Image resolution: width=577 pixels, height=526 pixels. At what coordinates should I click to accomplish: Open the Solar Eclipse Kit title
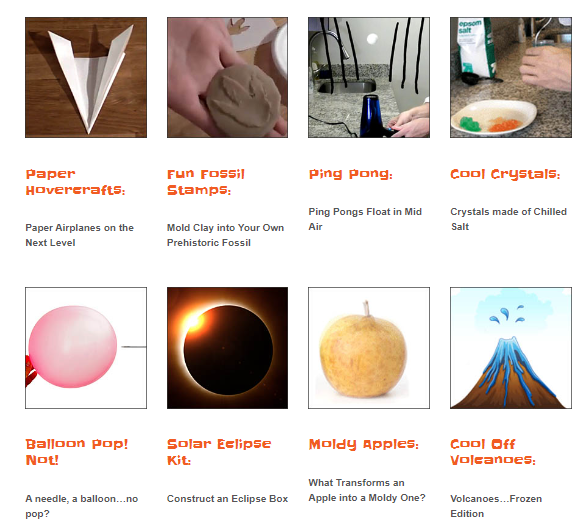(x=219, y=452)
